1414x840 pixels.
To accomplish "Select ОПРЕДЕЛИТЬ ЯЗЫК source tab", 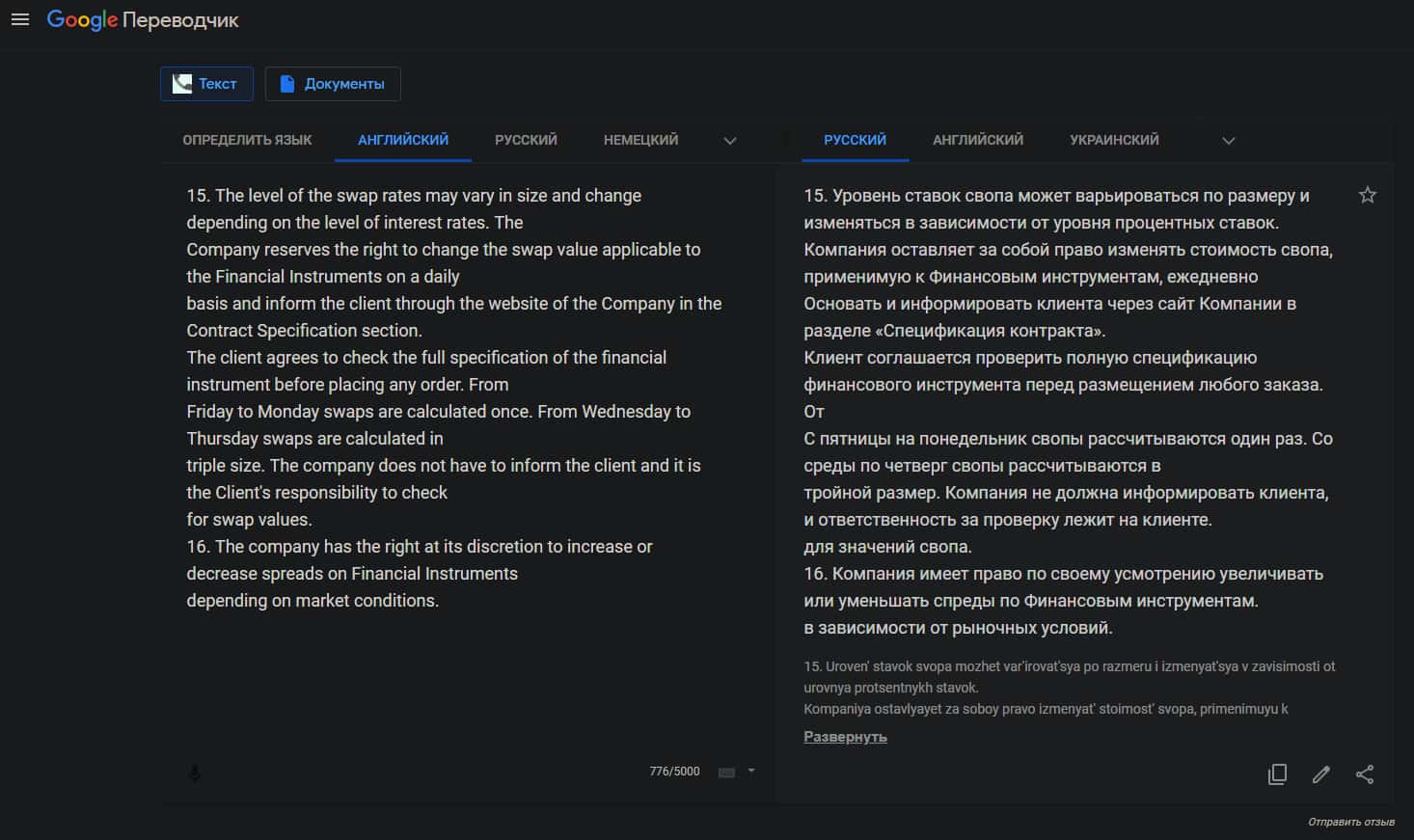I will pyautogui.click(x=247, y=140).
